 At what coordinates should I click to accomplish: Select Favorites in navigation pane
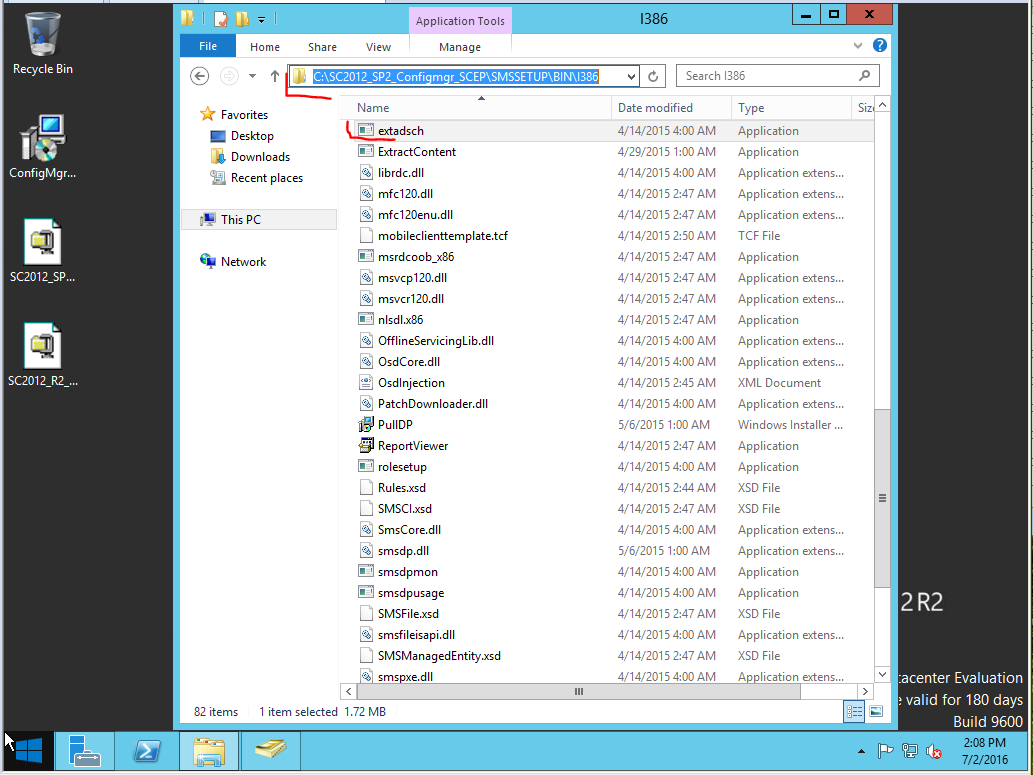coord(244,115)
